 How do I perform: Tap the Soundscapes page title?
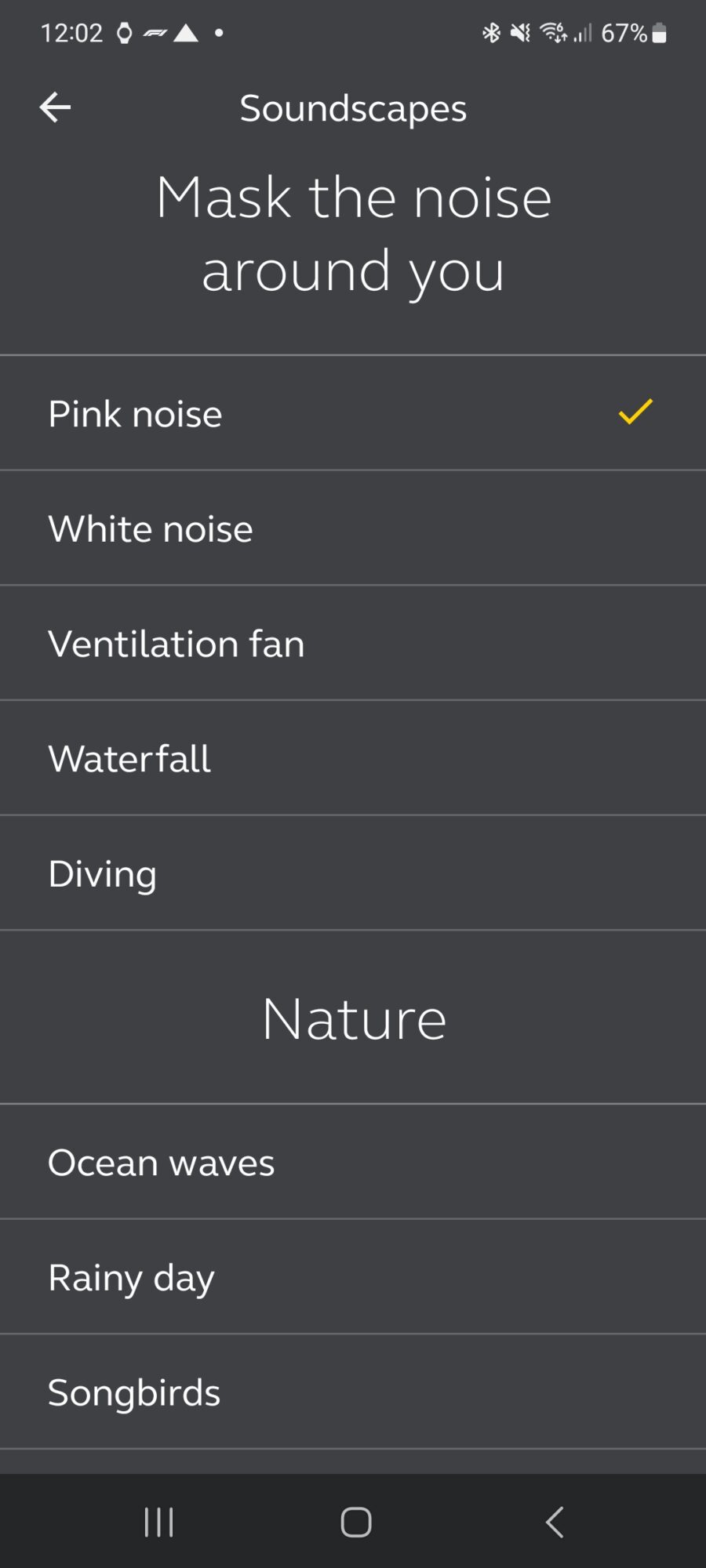pyautogui.click(x=353, y=108)
